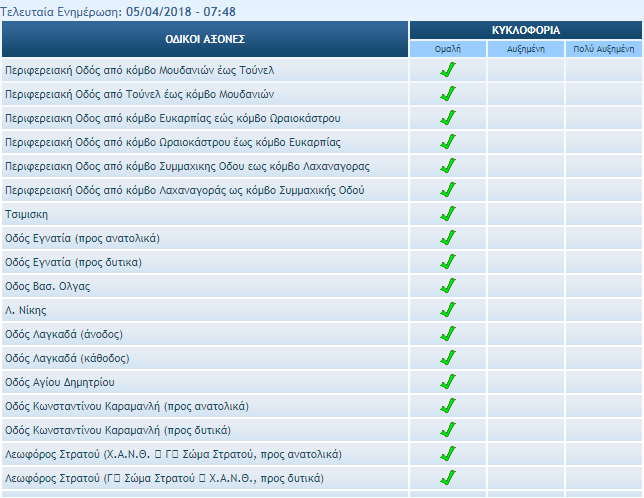Click the Λ. Νίκης road name
The image size is (644, 498).
click(26, 310)
